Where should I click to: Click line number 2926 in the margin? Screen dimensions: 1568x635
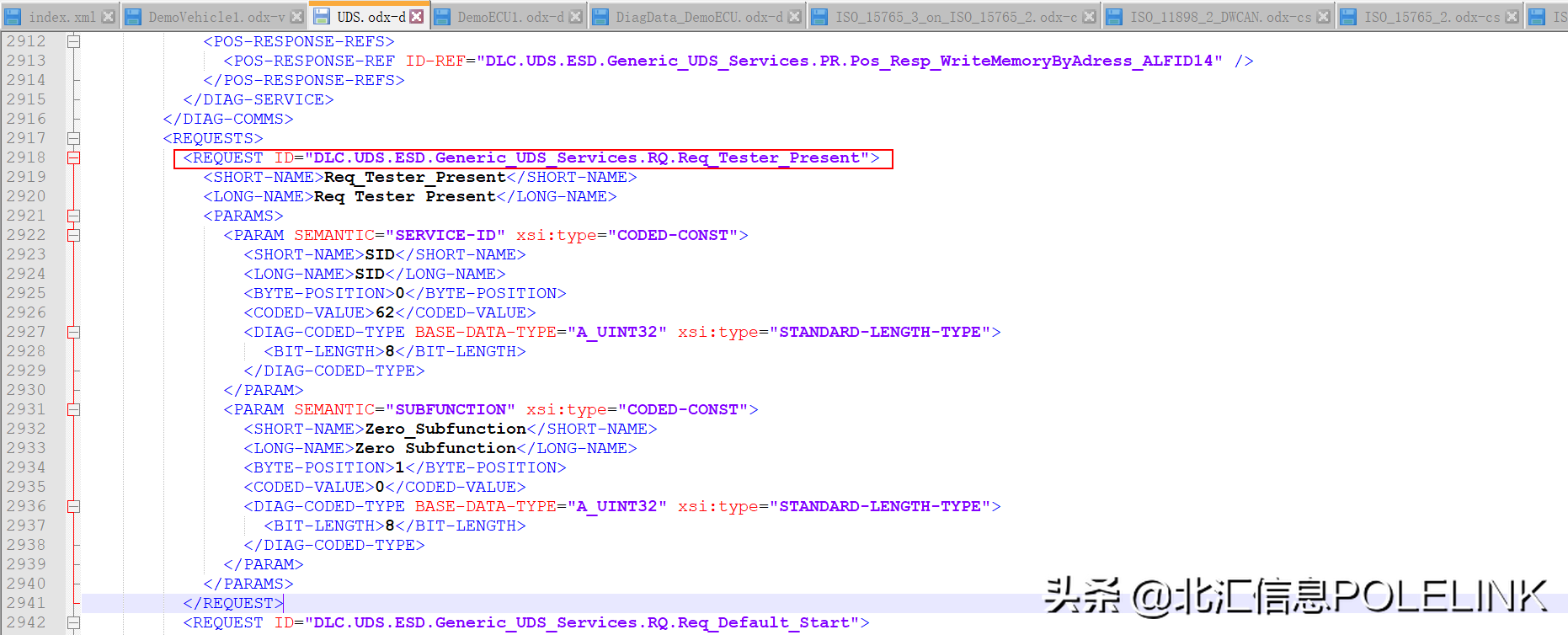tap(26, 312)
